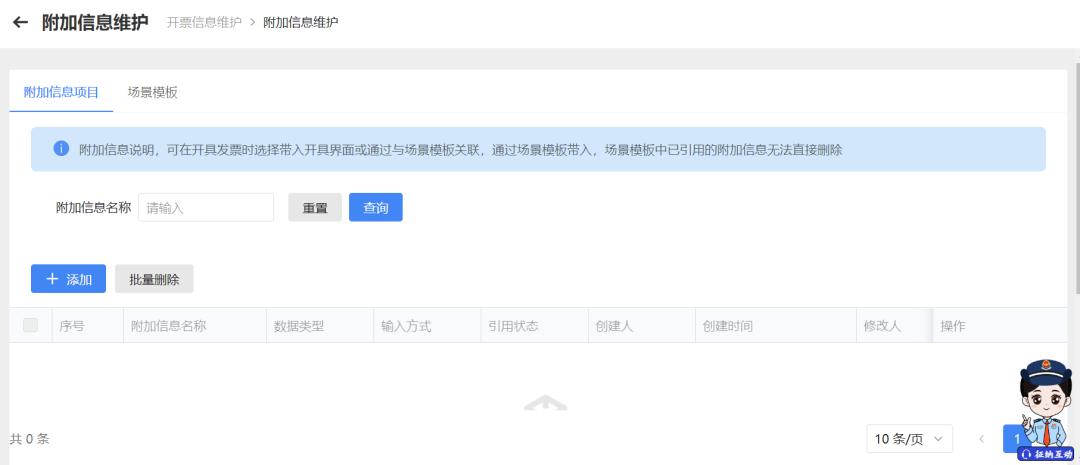Select page 1 in the pagination
Screen dimensions: 1080x465
(x=1014, y=439)
